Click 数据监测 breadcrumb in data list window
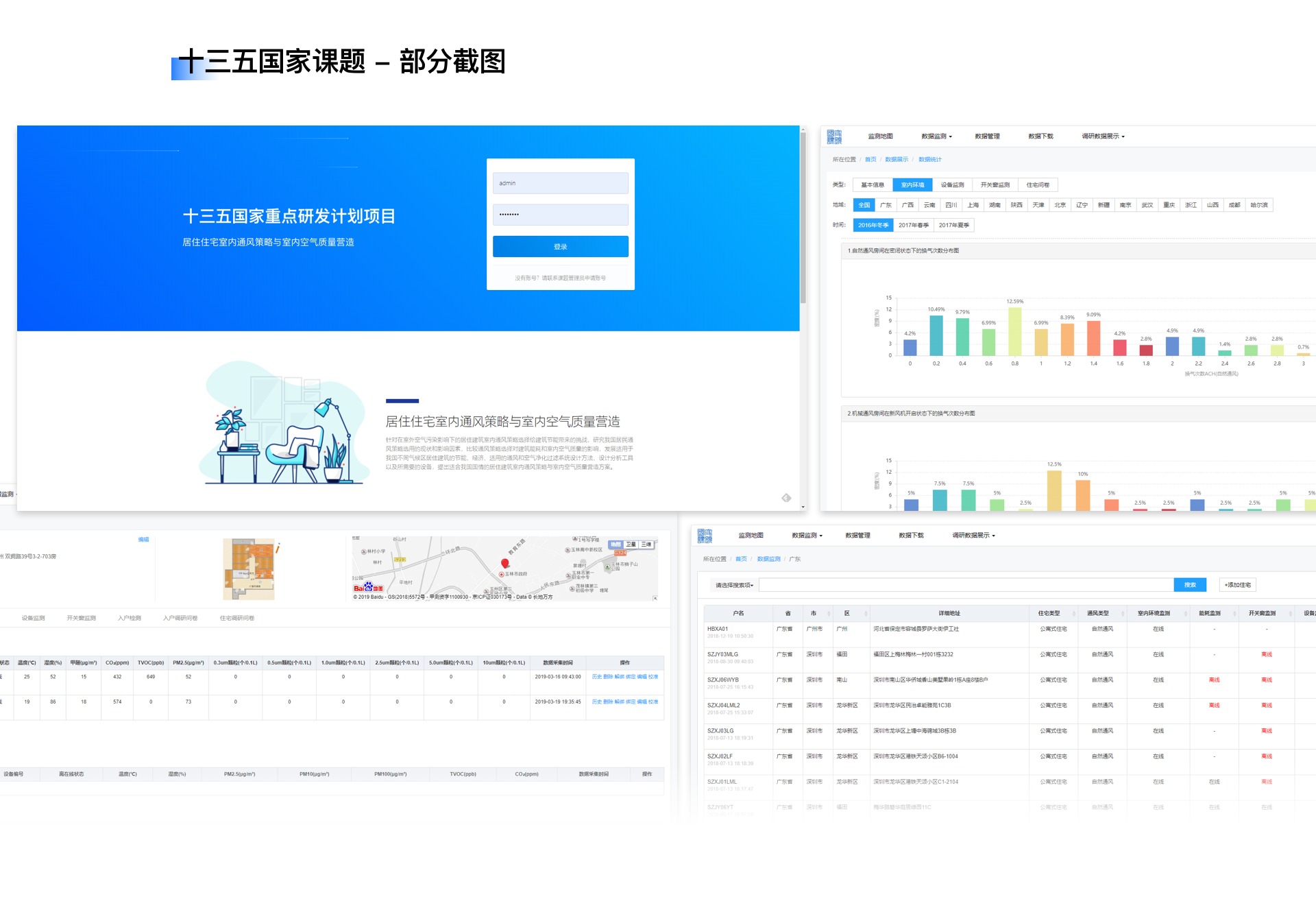Image resolution: width=1316 pixels, height=910 pixels. tap(769, 559)
